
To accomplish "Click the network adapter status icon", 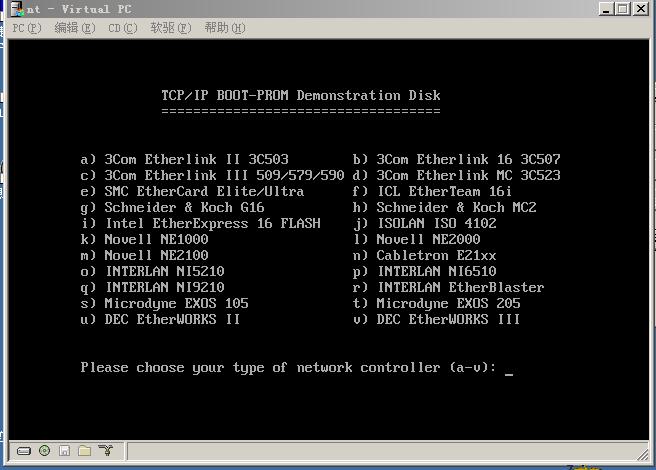I will (106, 450).
